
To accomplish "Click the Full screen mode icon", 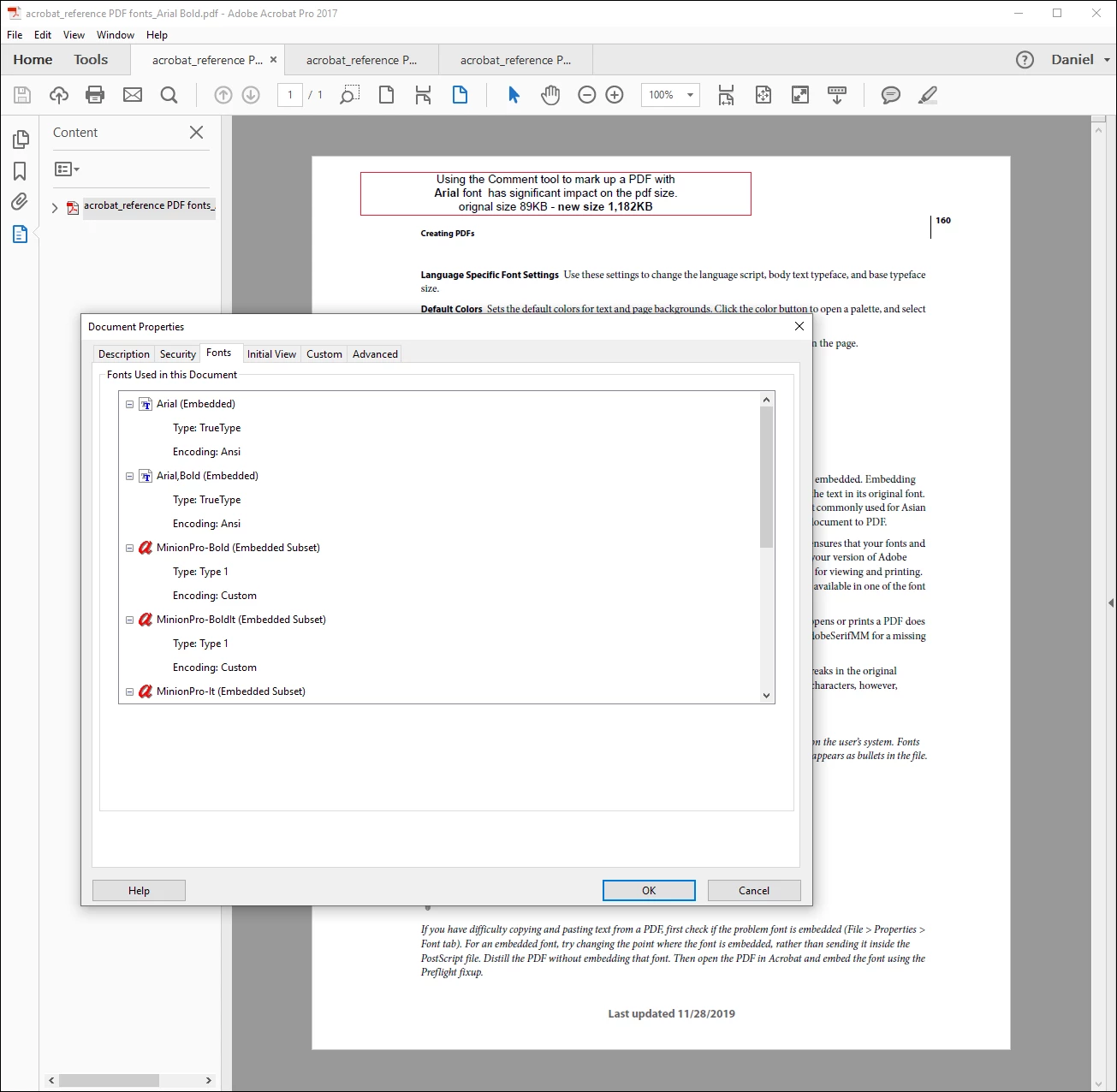I will [800, 95].
